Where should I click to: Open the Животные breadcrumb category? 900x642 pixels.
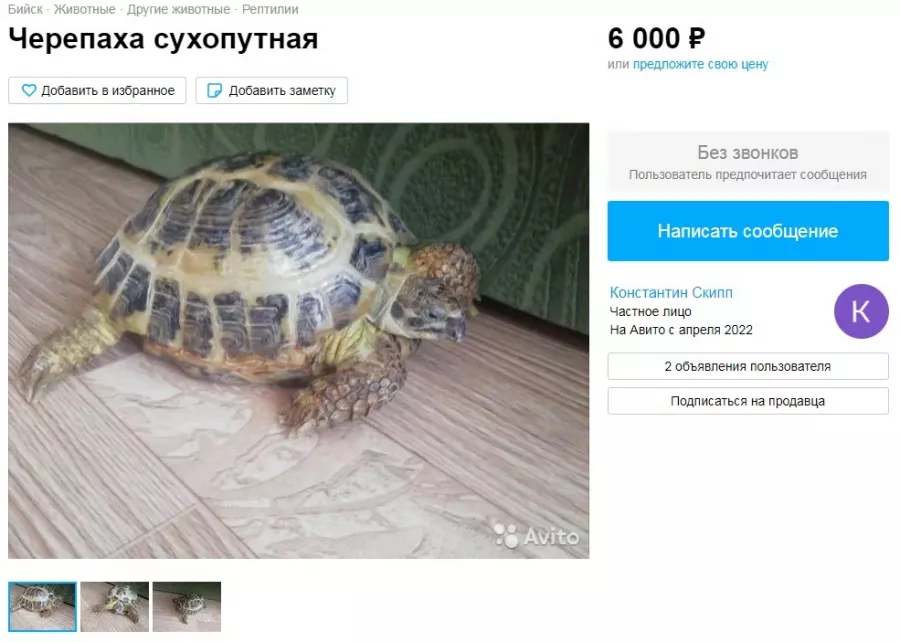[84, 9]
